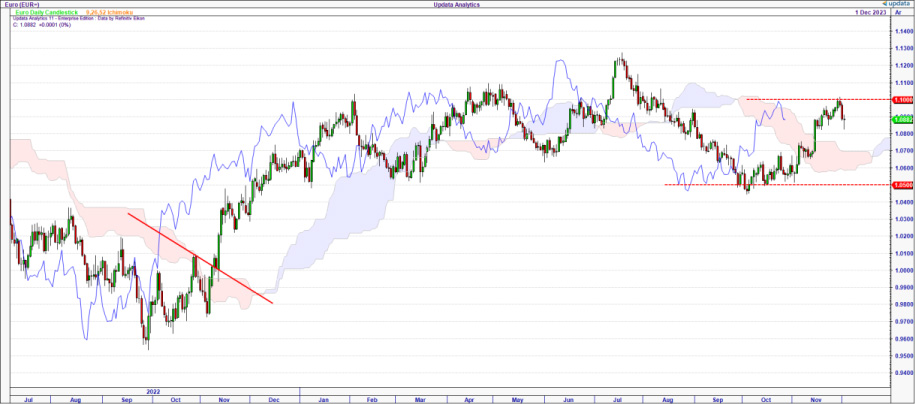This screenshot has height=404, width=915.
Task: Click the Dec month label on time axis
Action: 270,399
